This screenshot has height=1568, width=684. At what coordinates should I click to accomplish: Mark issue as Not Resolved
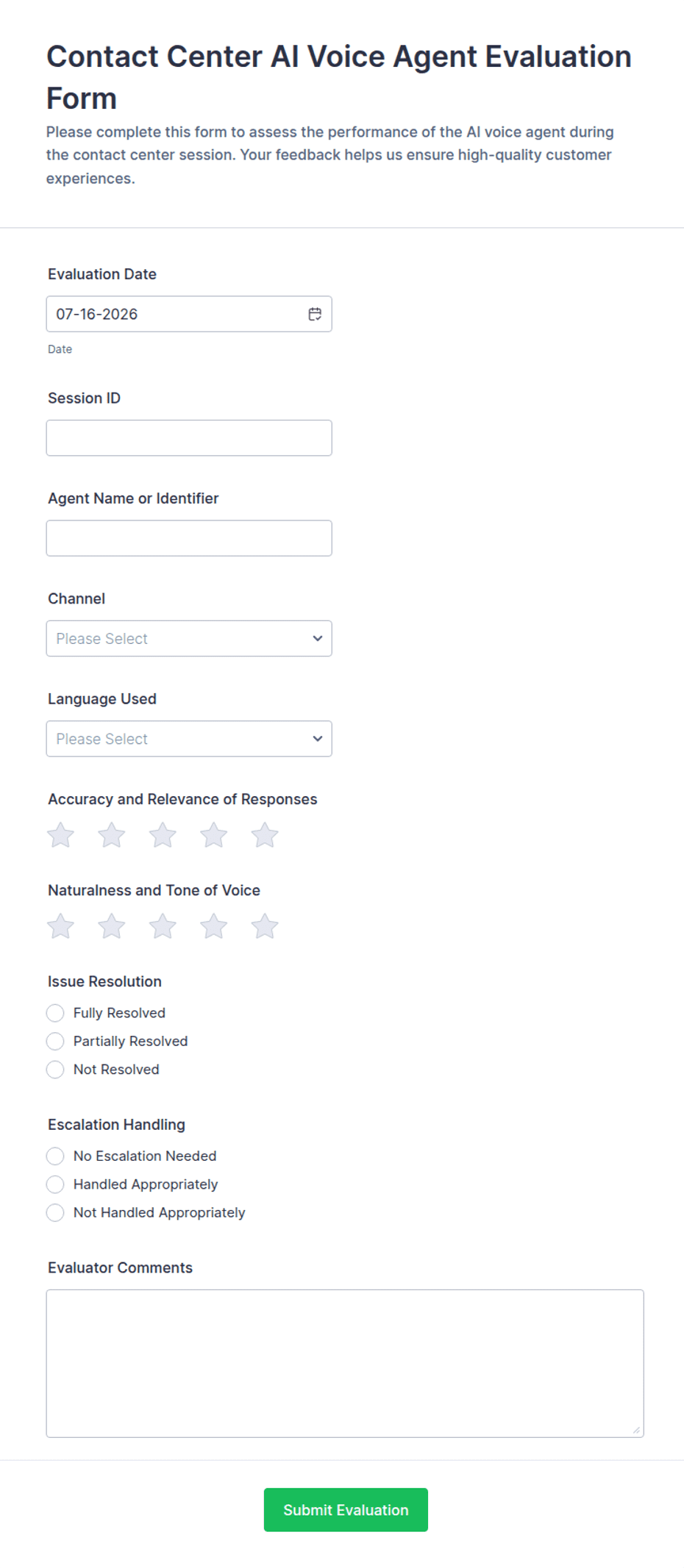[x=55, y=1070]
